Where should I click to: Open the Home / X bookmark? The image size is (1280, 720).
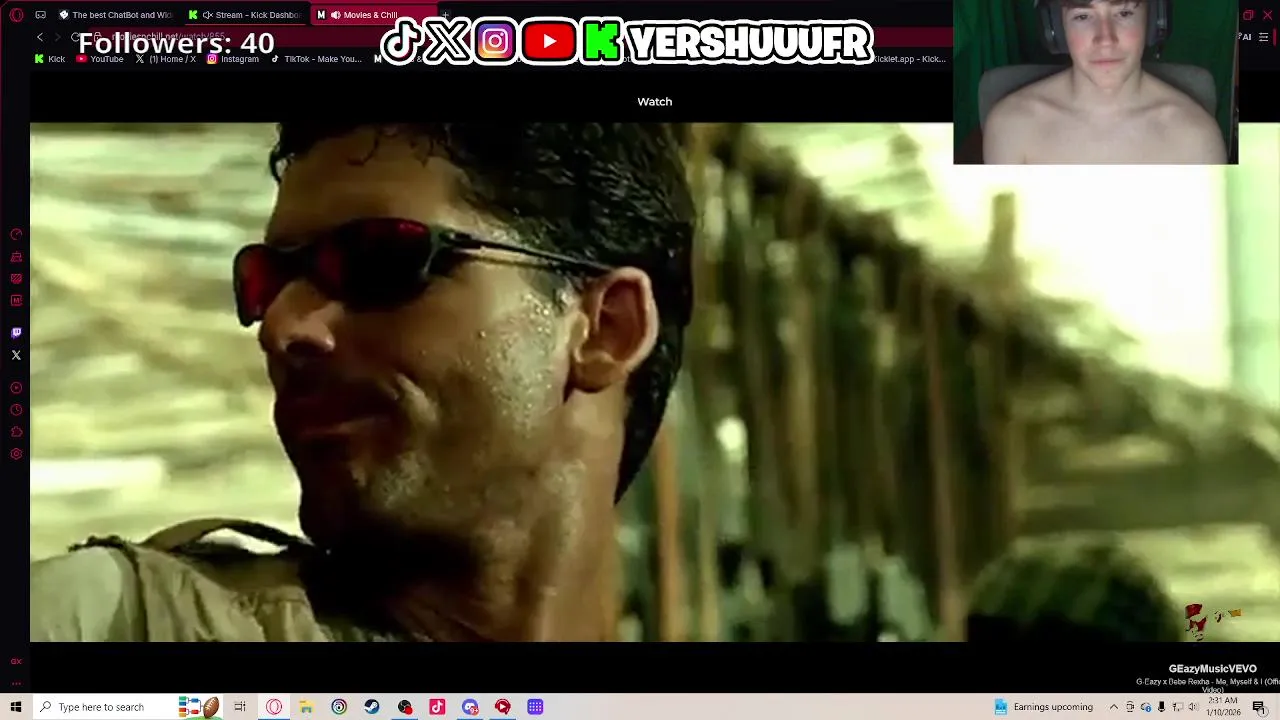[165, 59]
